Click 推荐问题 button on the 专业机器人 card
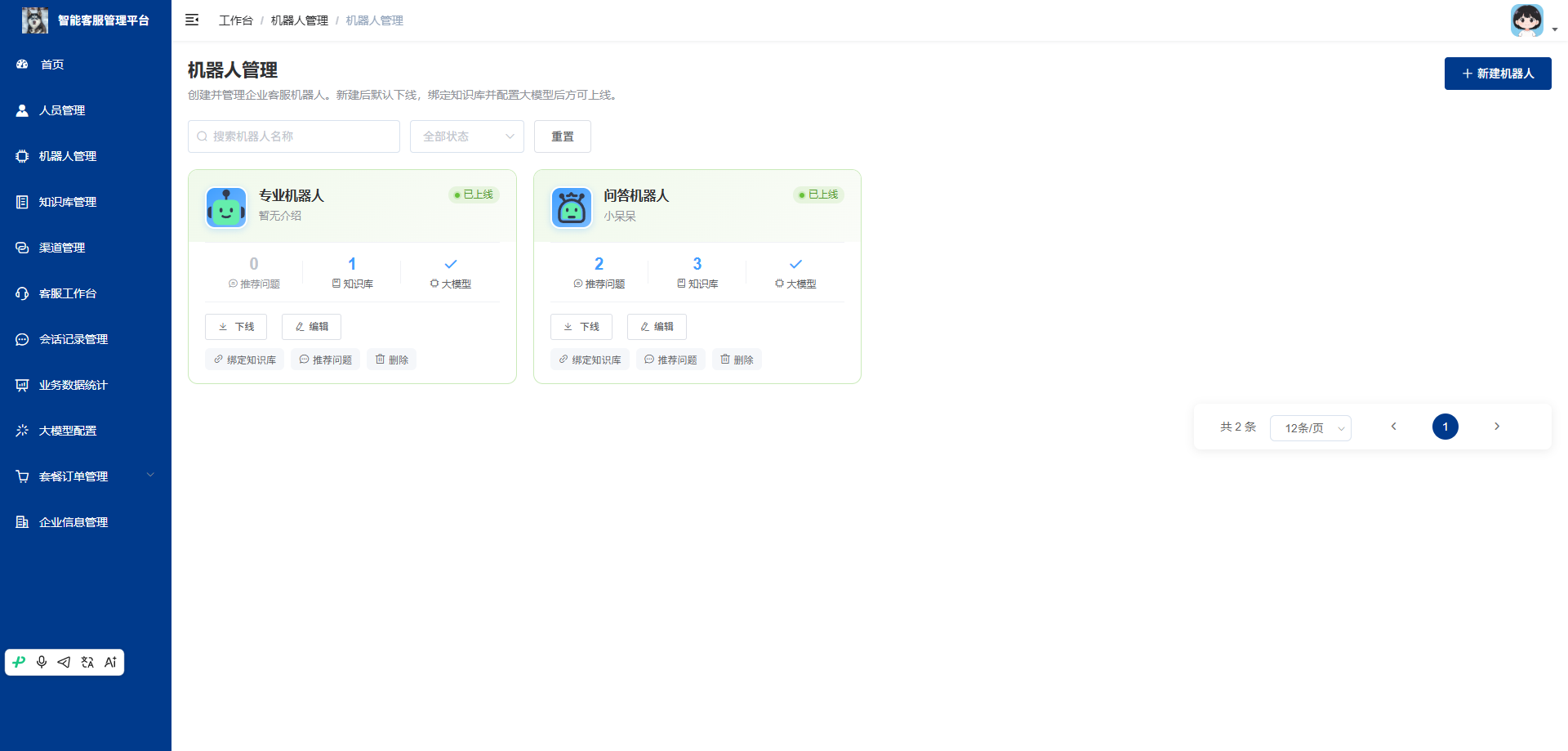 325,360
